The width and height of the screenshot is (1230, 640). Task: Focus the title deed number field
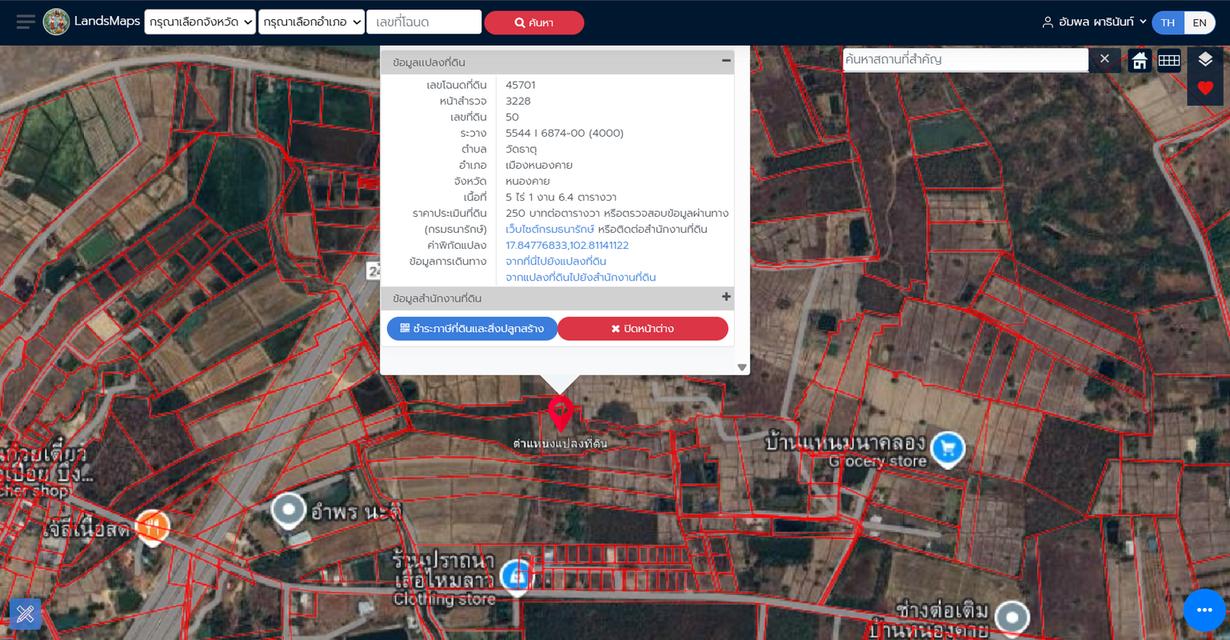click(424, 22)
